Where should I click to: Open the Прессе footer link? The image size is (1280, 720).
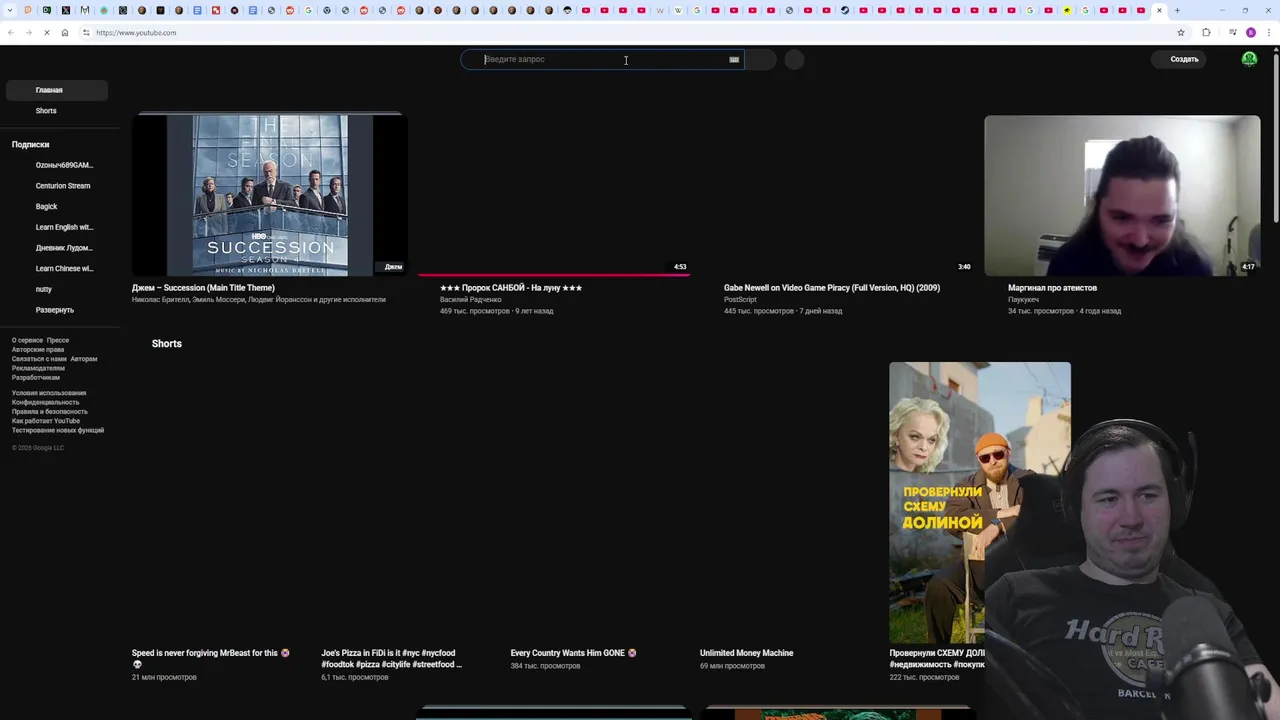pyautogui.click(x=58, y=341)
